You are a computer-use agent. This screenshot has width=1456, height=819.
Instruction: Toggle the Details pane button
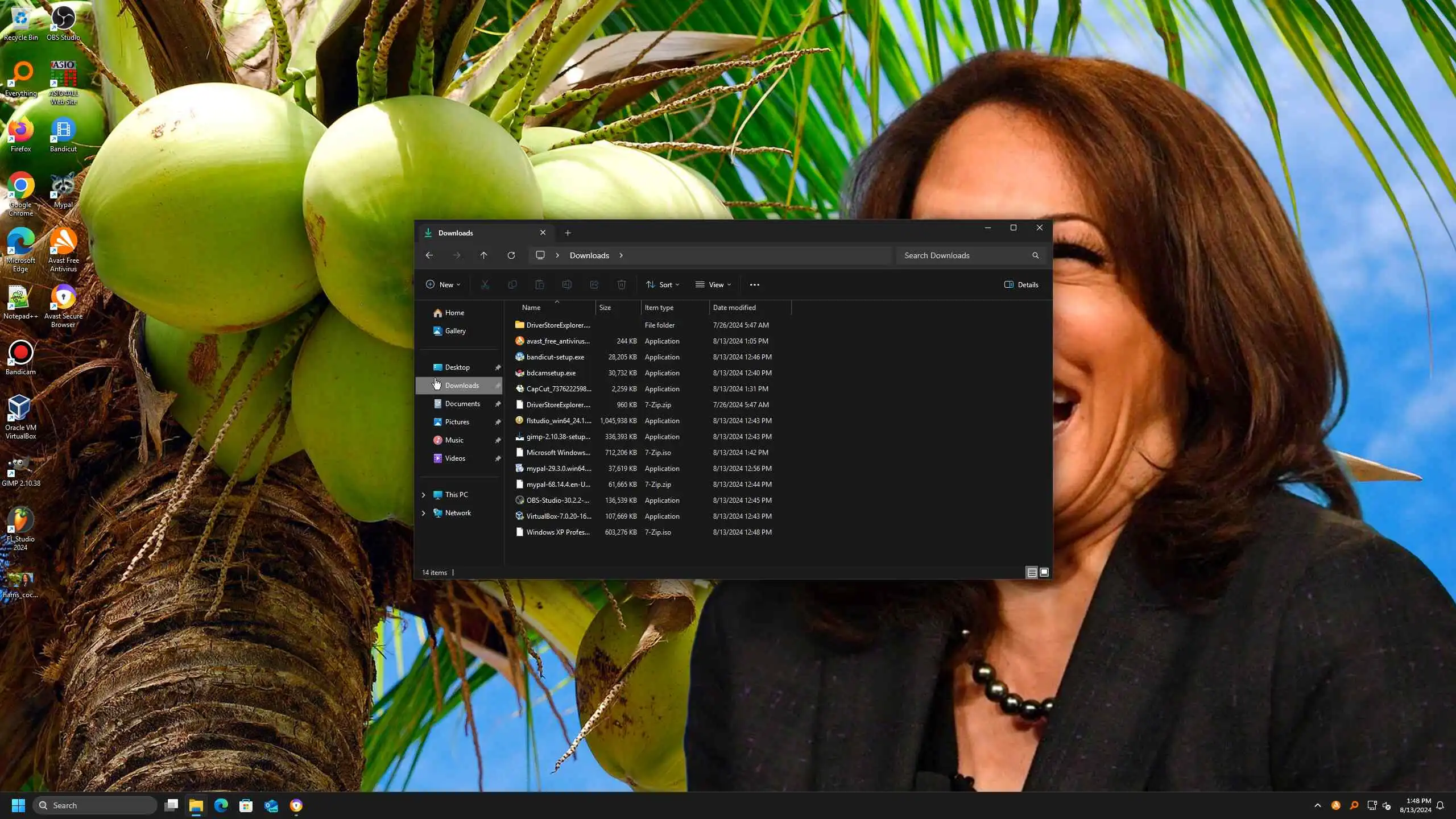(x=1021, y=284)
